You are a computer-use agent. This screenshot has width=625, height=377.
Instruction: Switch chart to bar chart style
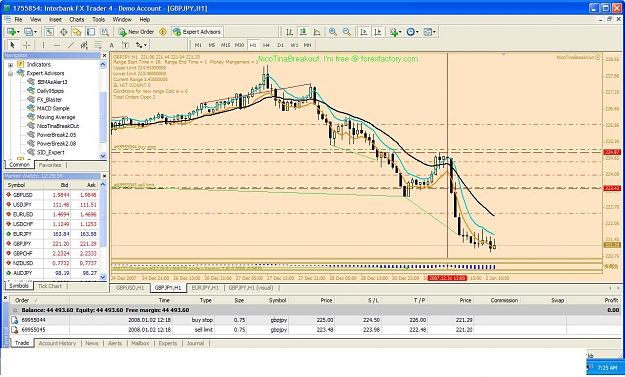[289, 32]
